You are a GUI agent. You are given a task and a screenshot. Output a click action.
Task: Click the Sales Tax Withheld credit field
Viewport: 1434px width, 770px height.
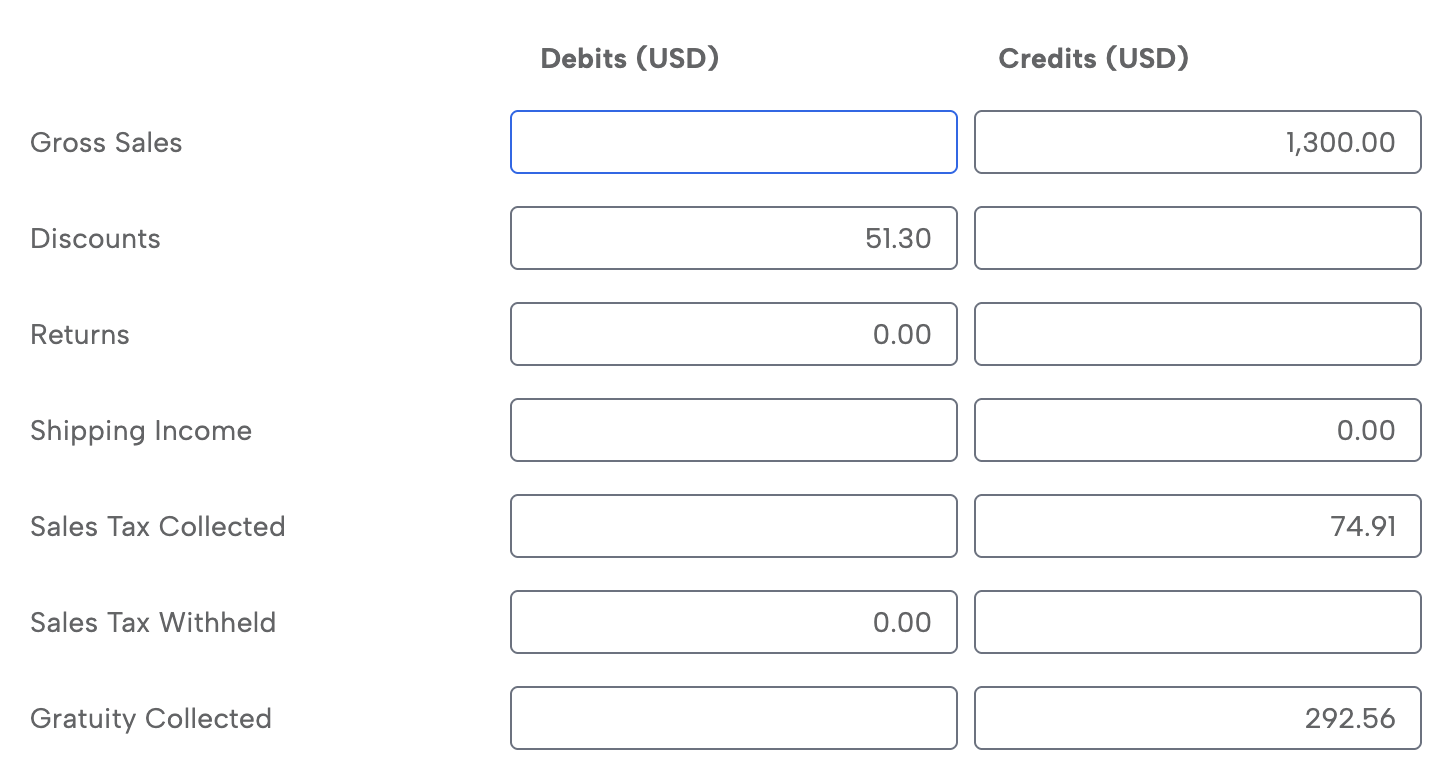click(x=1197, y=622)
